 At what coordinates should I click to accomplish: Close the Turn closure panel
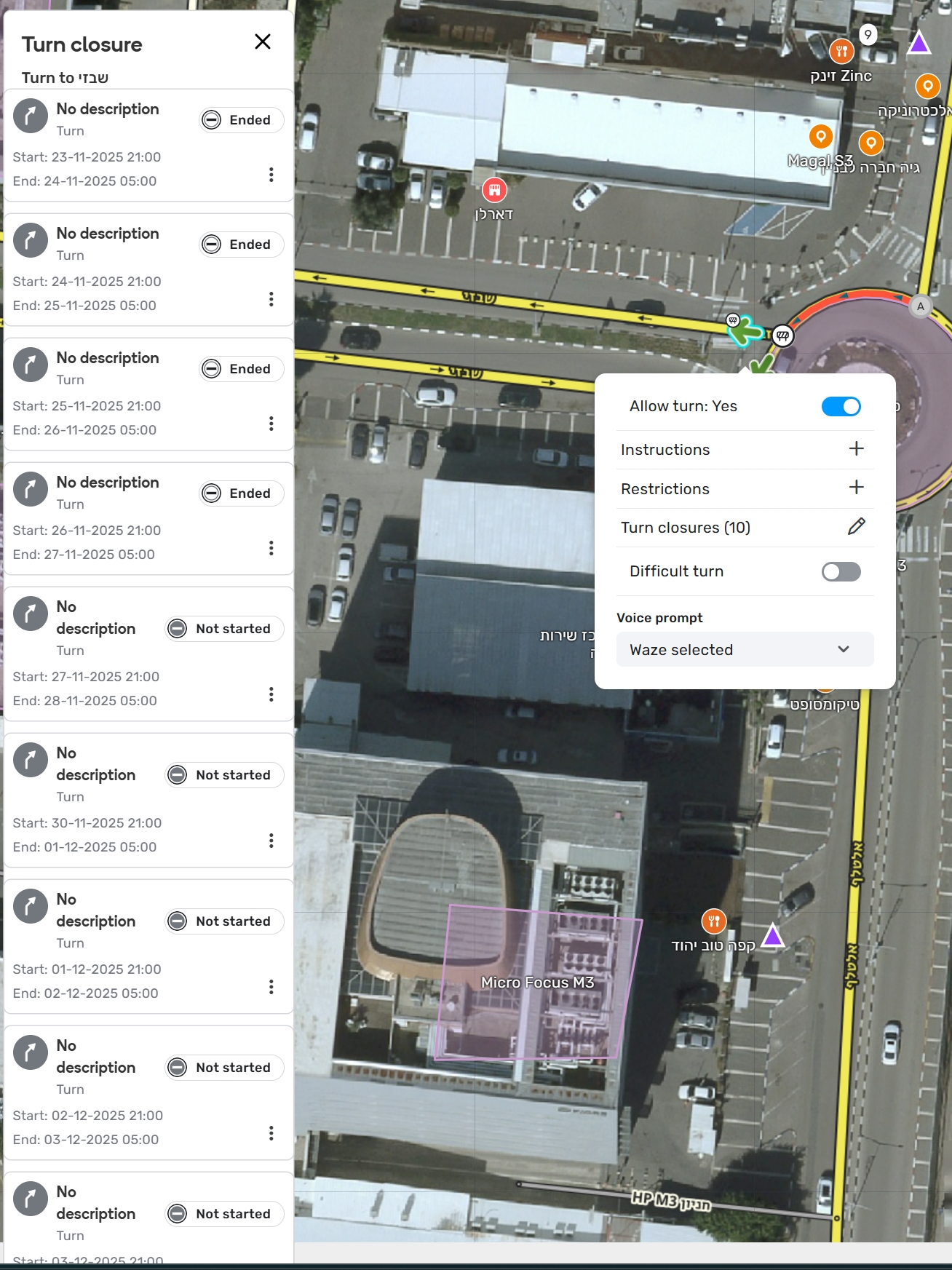(x=263, y=42)
